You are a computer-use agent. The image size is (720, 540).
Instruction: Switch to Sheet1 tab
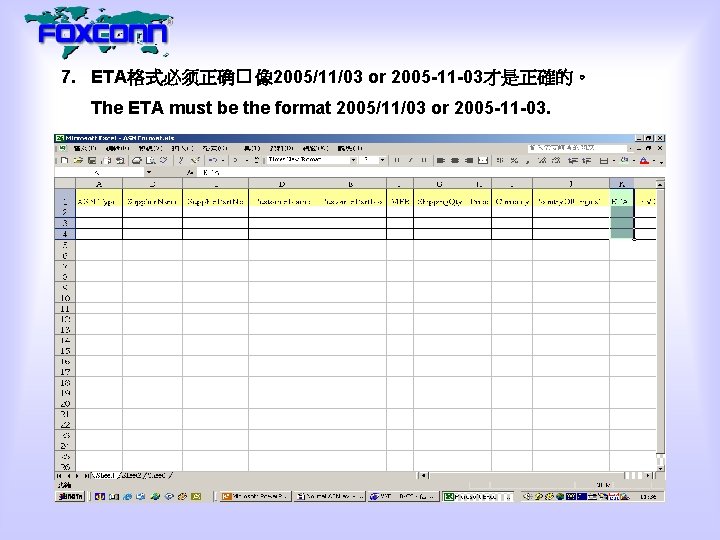[x=104, y=476]
